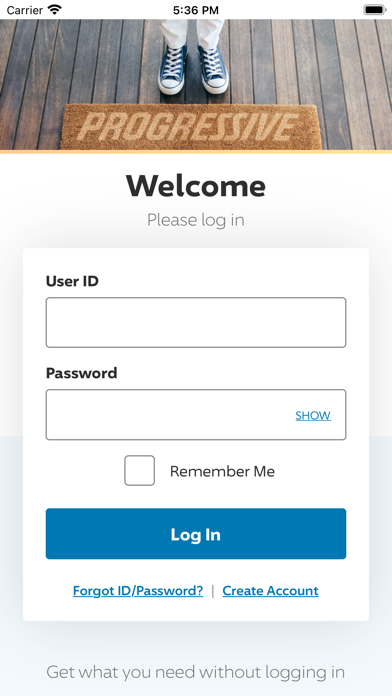The width and height of the screenshot is (392, 696).
Task: Tap the User ID field label
Action: click(x=72, y=281)
